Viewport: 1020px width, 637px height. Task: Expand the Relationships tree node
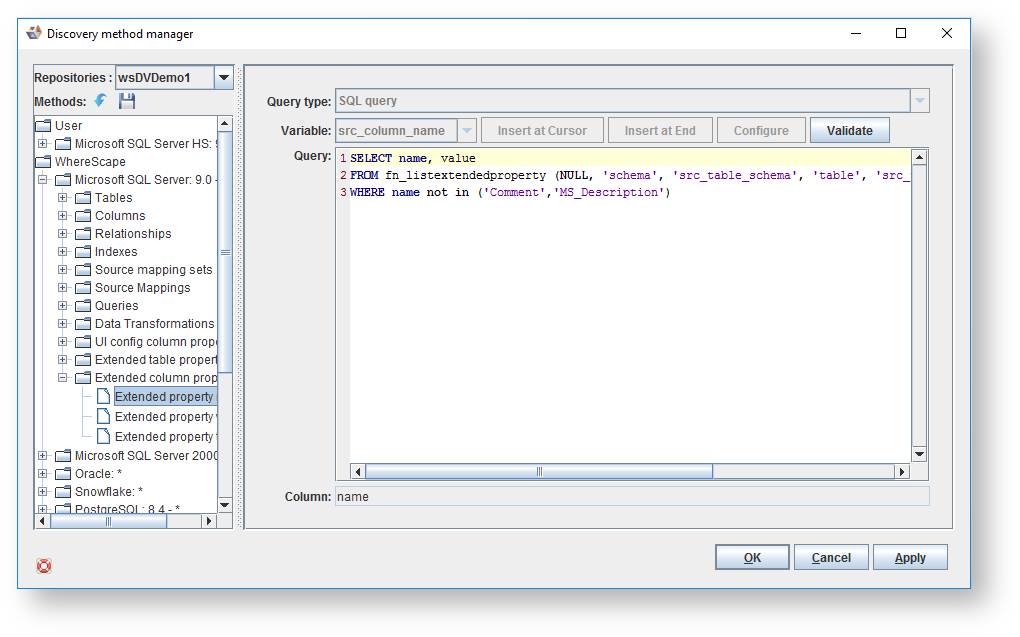pos(63,234)
